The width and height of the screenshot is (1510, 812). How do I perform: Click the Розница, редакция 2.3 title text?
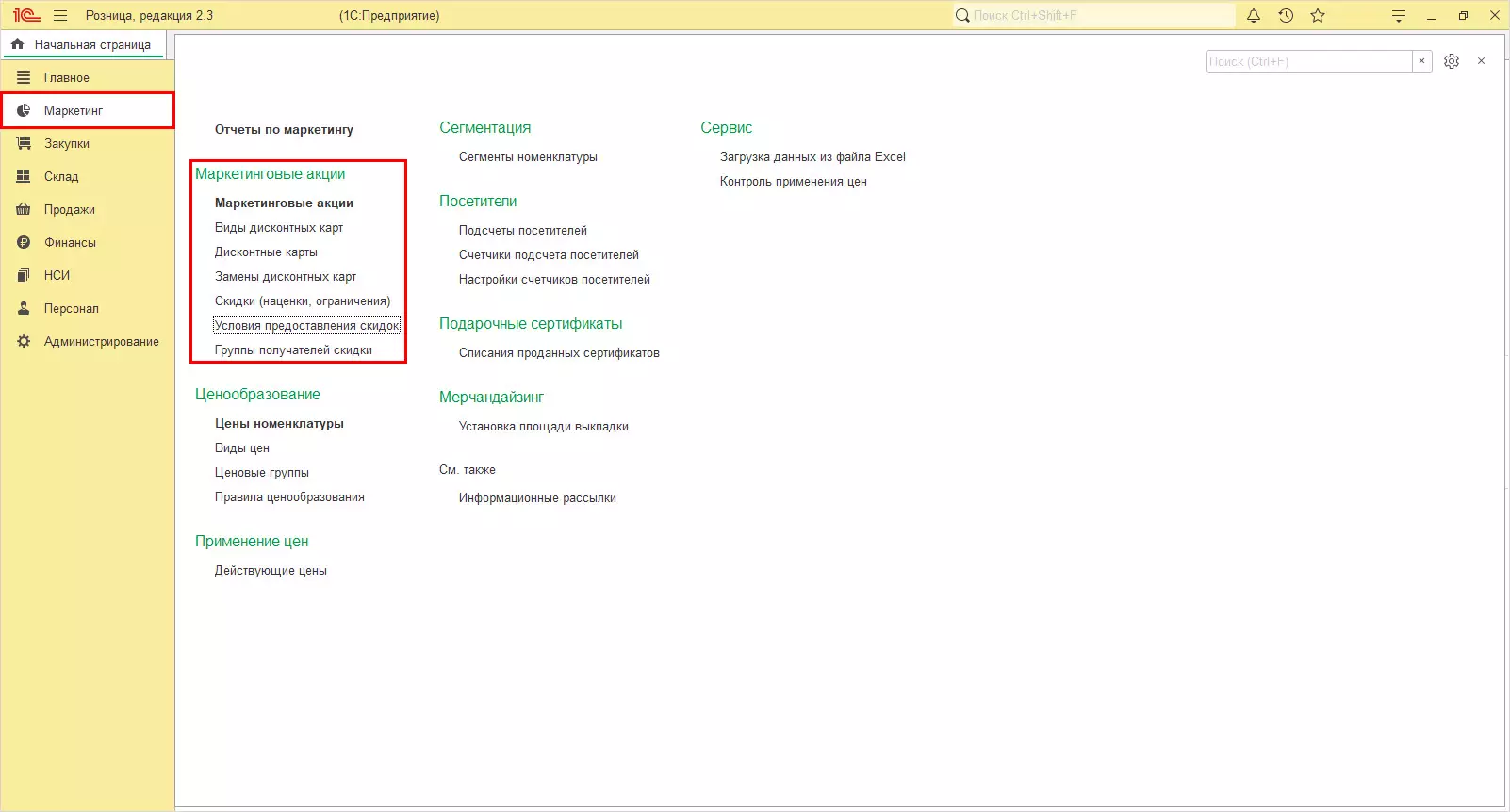pos(149,15)
